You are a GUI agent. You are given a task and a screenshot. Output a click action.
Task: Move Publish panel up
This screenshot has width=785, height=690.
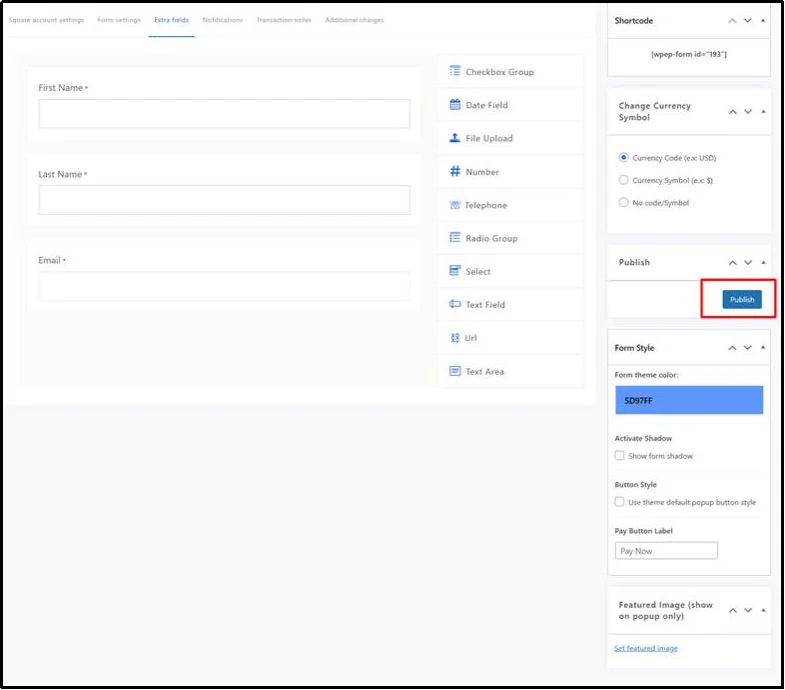(x=732, y=262)
